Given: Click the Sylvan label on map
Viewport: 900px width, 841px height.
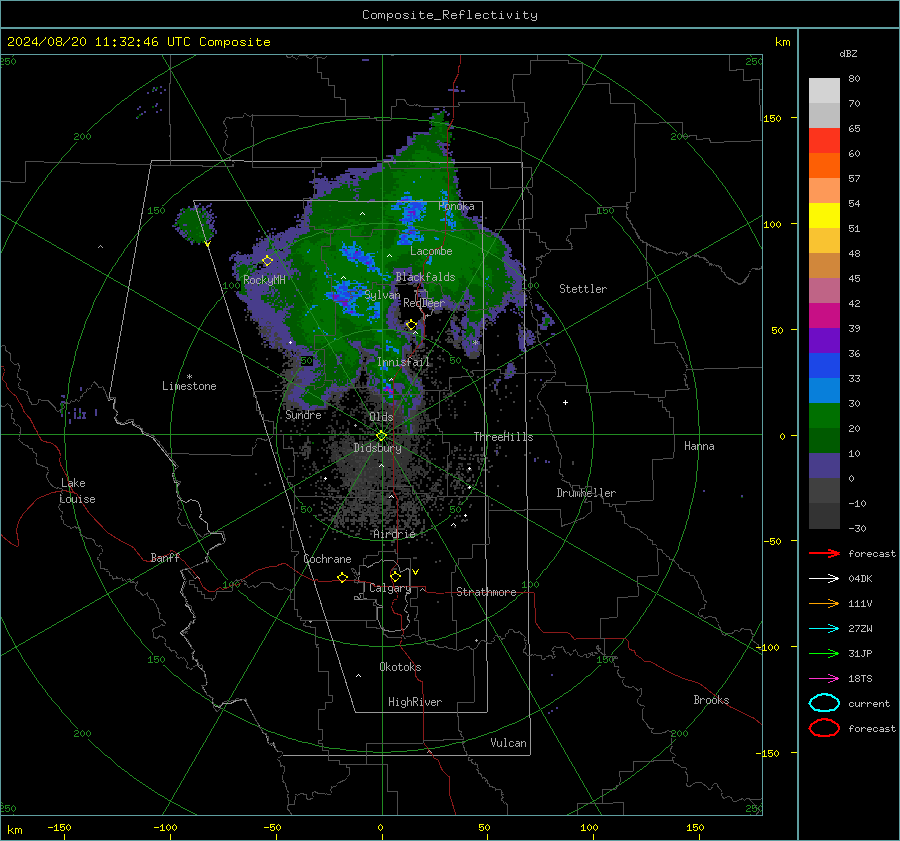Looking at the screenshot, I should point(382,295).
